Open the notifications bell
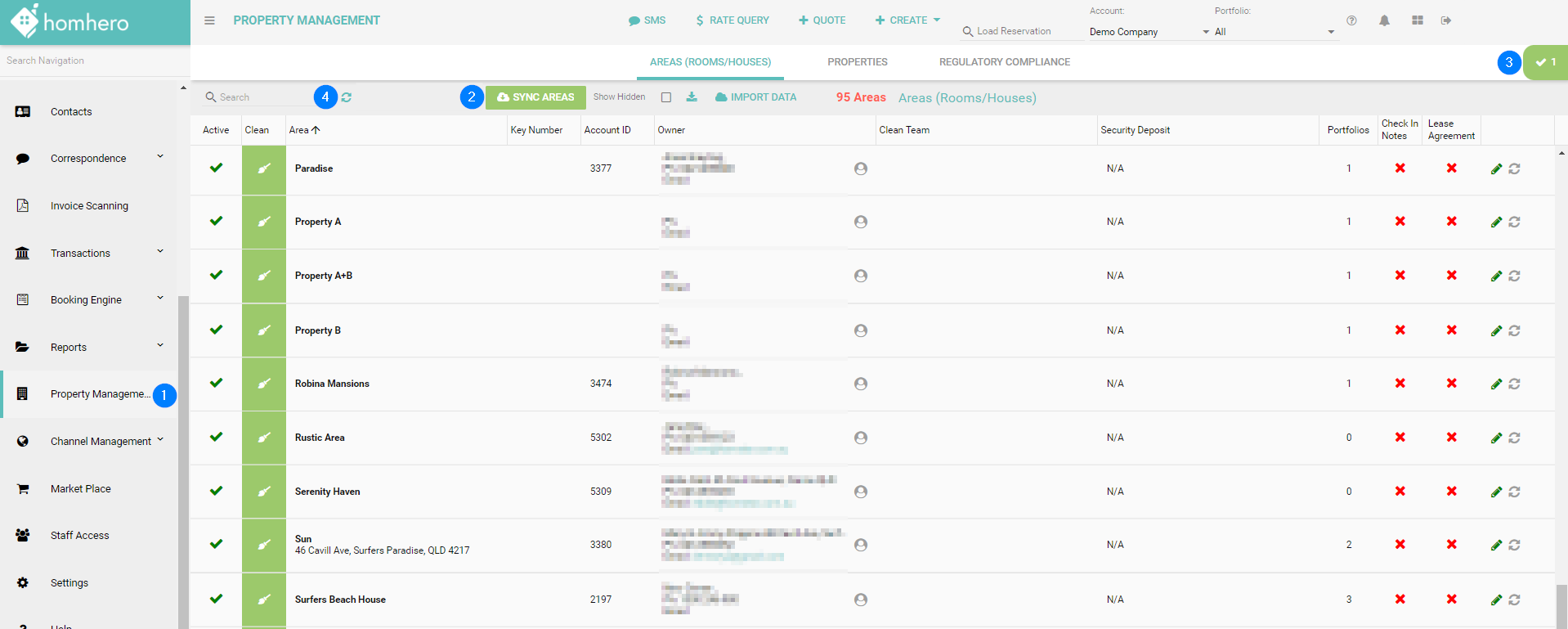This screenshot has height=629, width=1568. 1384,20
